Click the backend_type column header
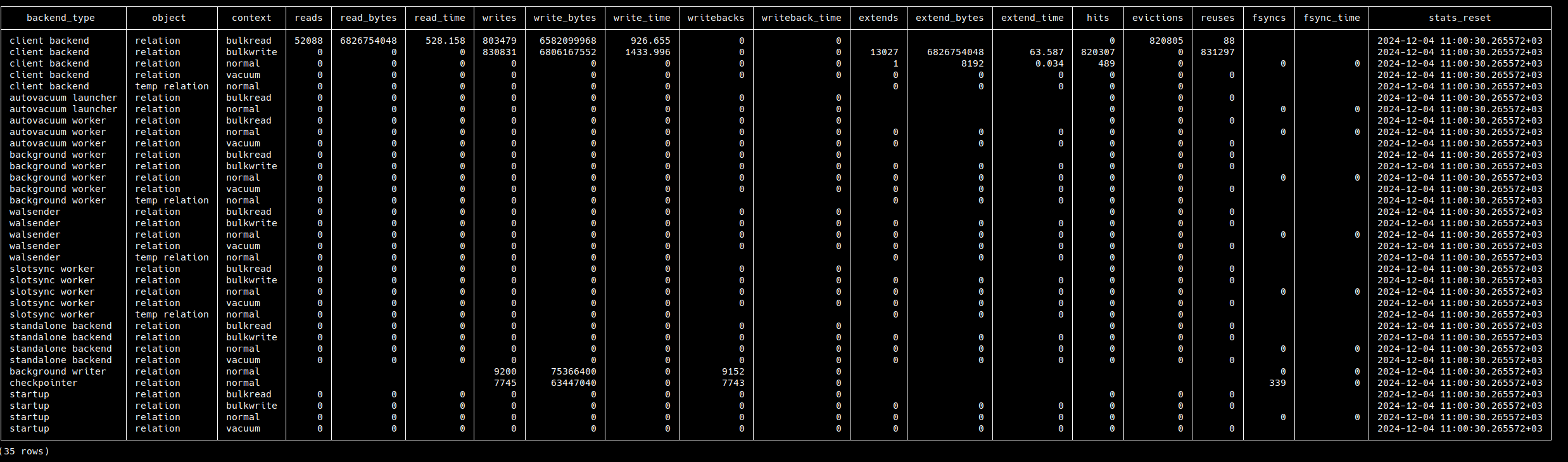The image size is (1568, 462). point(61,18)
